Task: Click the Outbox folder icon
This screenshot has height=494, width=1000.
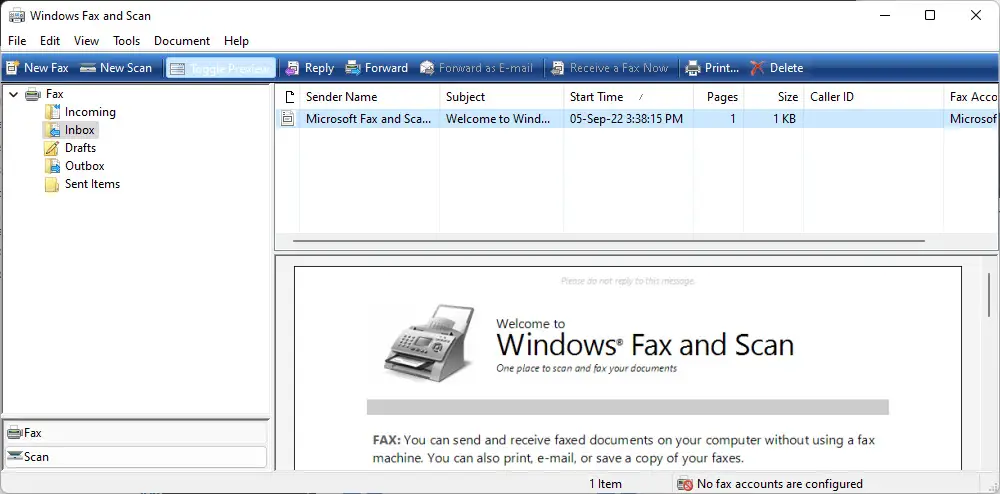Action: click(52, 166)
